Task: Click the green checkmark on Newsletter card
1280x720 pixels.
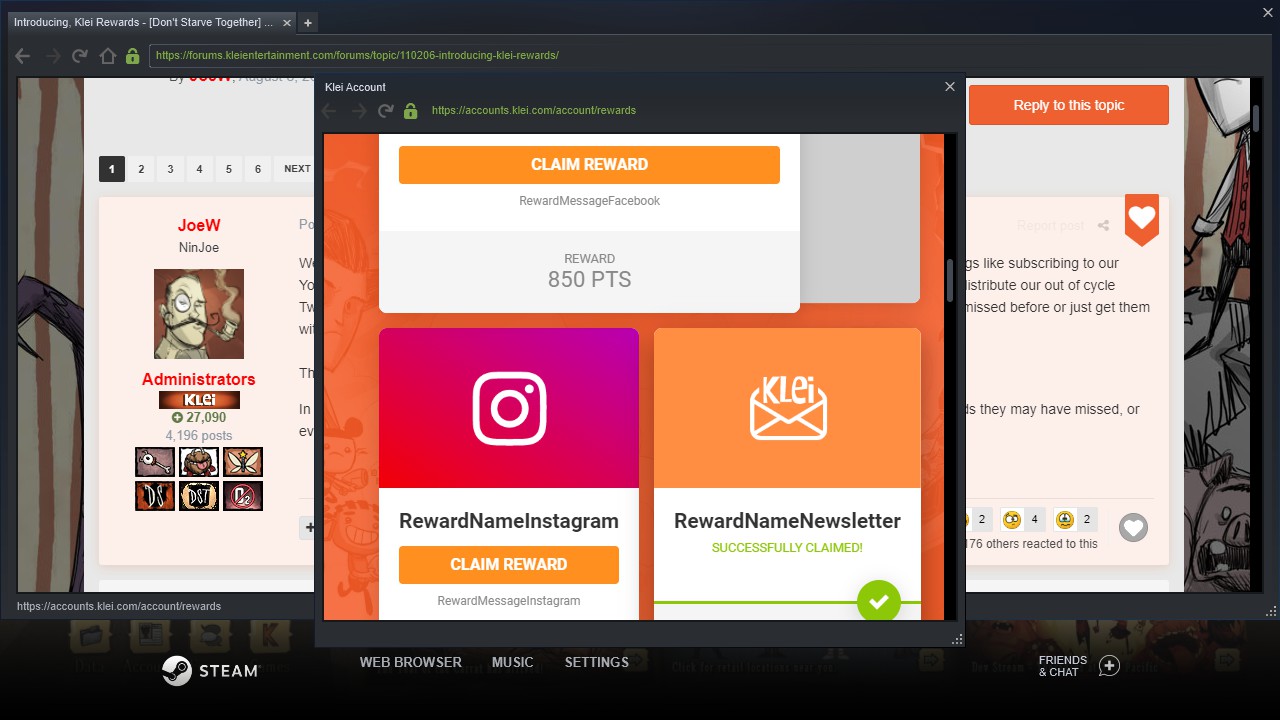Action: click(879, 601)
